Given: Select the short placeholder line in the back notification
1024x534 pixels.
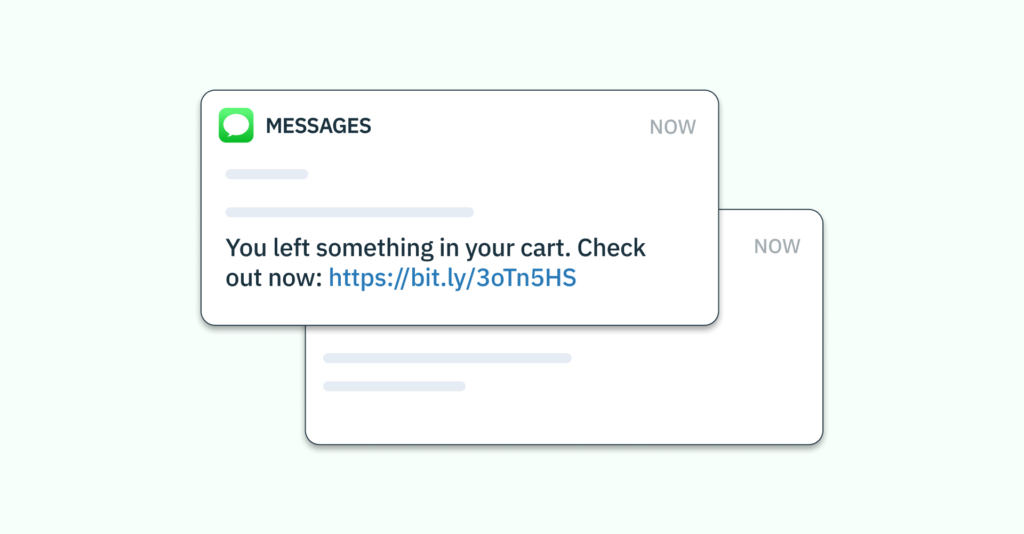Looking at the screenshot, I should (x=394, y=386).
